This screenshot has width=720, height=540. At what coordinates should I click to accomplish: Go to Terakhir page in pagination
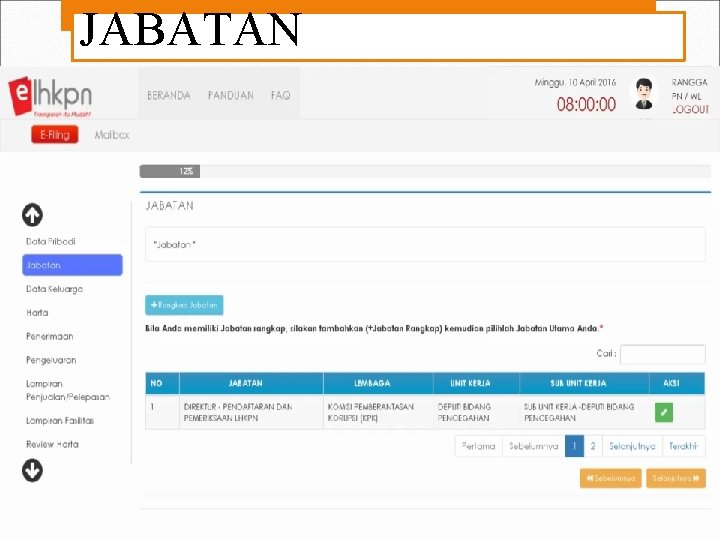(x=684, y=446)
